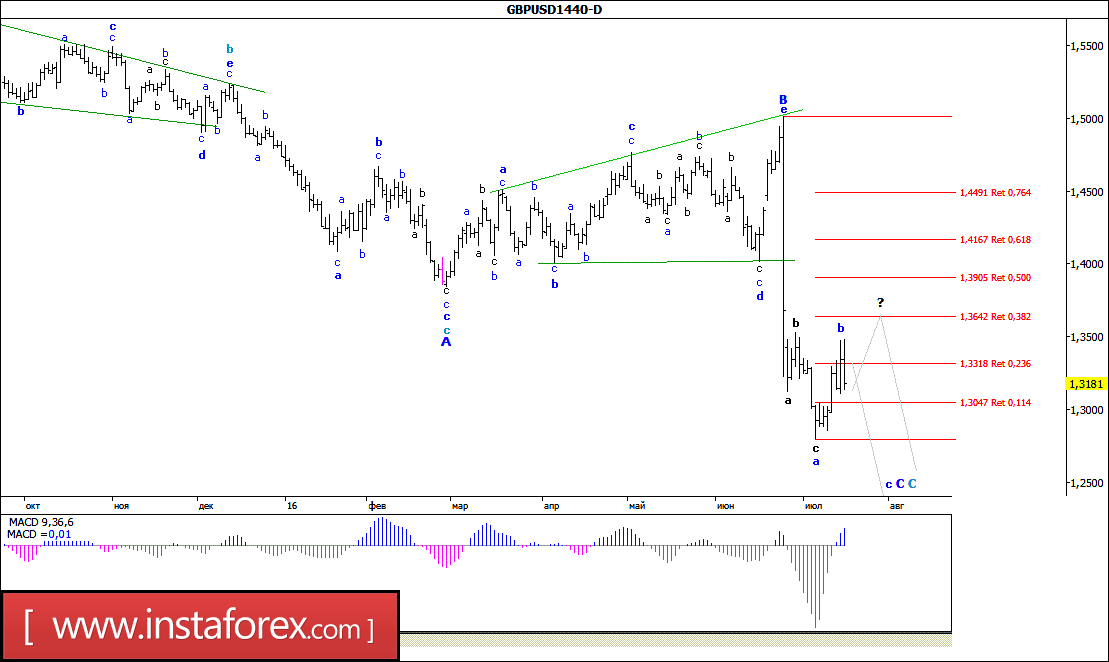Screen dimensions: 1109x662
Task: Click the 1,5000 price axis value
Action: tap(1086, 119)
